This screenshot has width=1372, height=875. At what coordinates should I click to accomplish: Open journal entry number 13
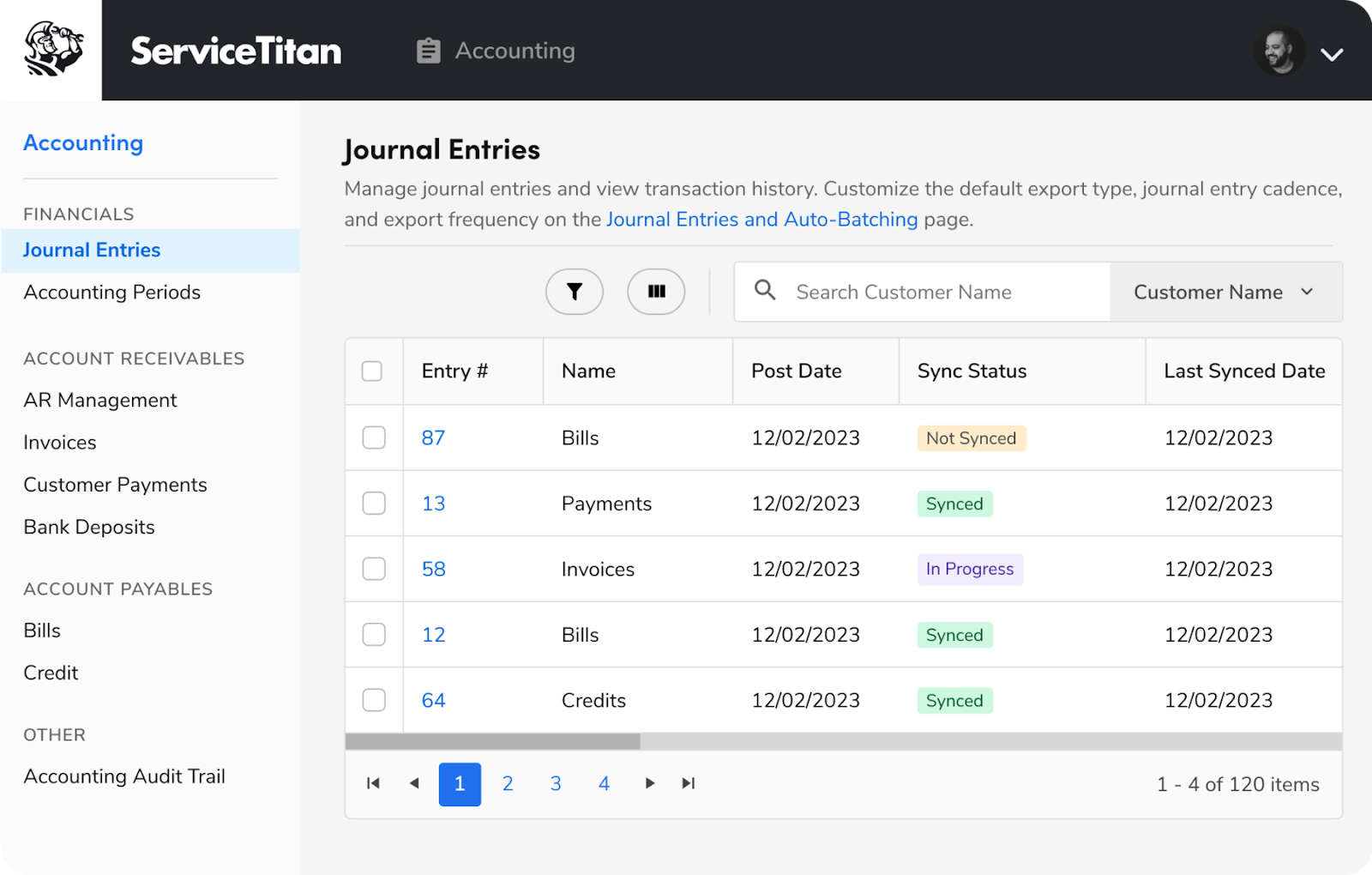(x=433, y=504)
